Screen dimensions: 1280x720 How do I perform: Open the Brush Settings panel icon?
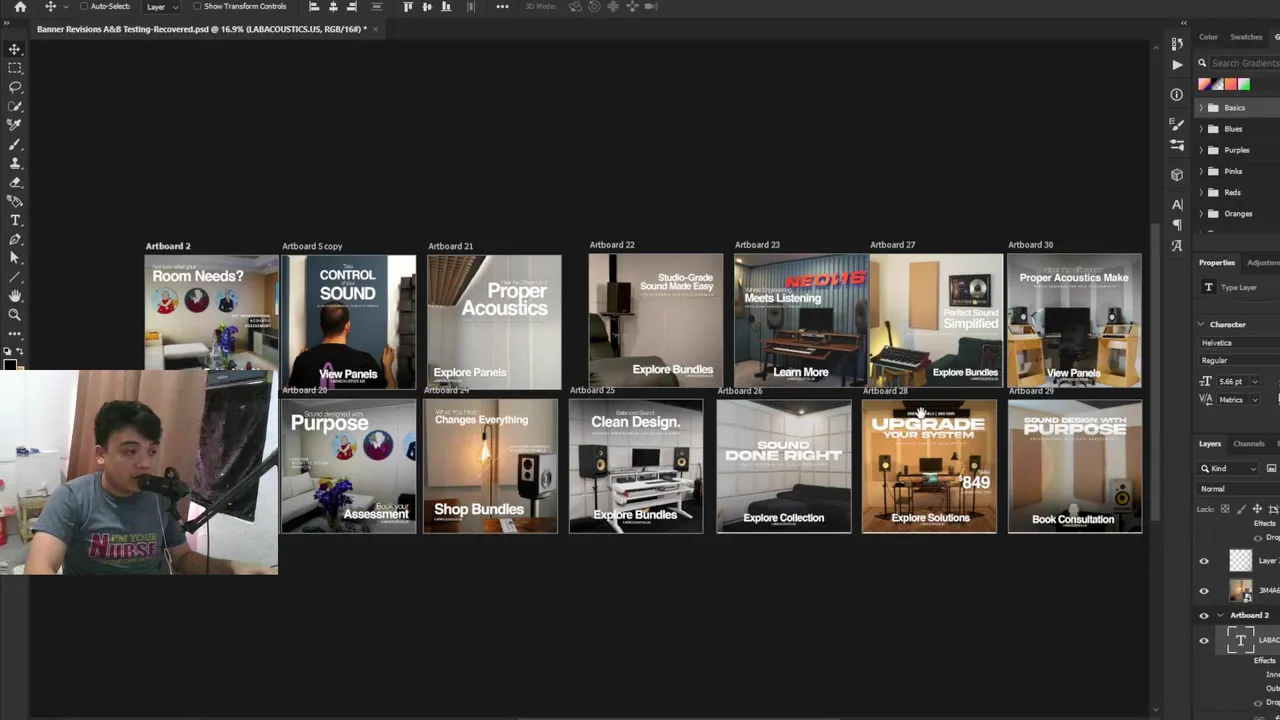1177,124
